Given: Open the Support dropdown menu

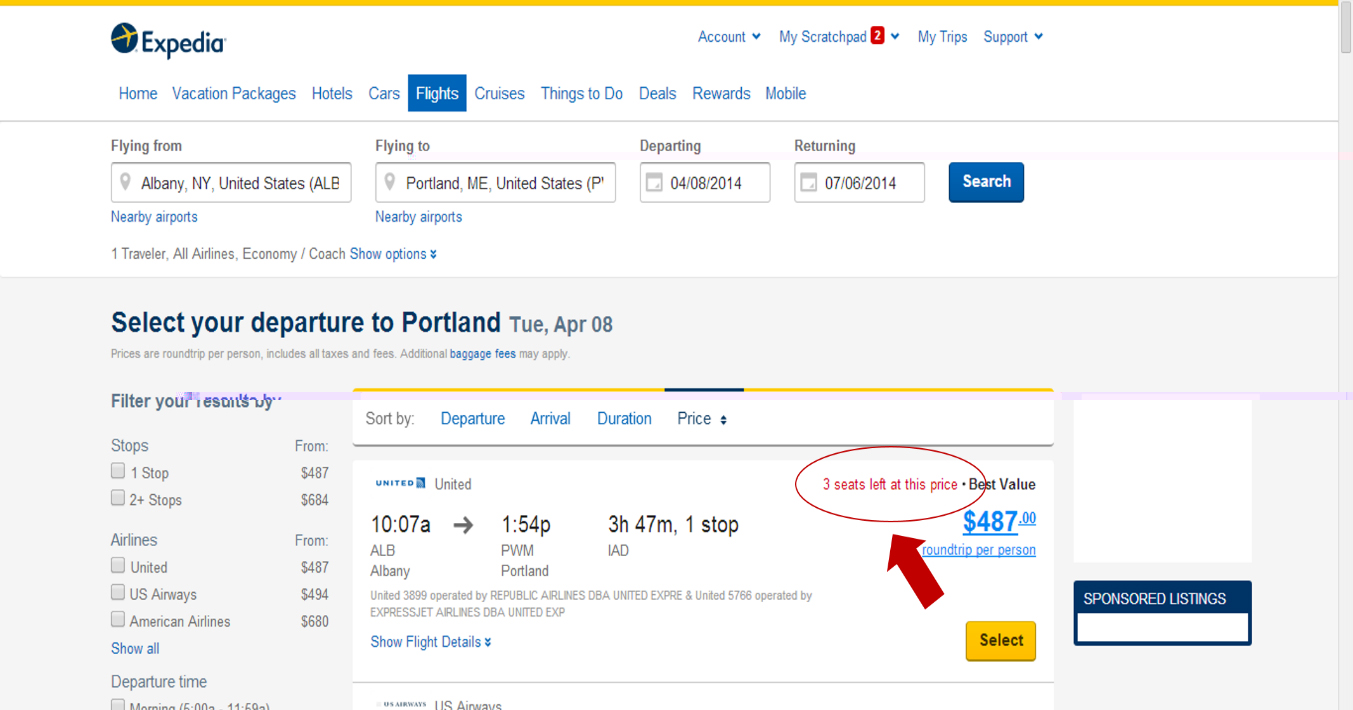Looking at the screenshot, I should (1013, 37).
